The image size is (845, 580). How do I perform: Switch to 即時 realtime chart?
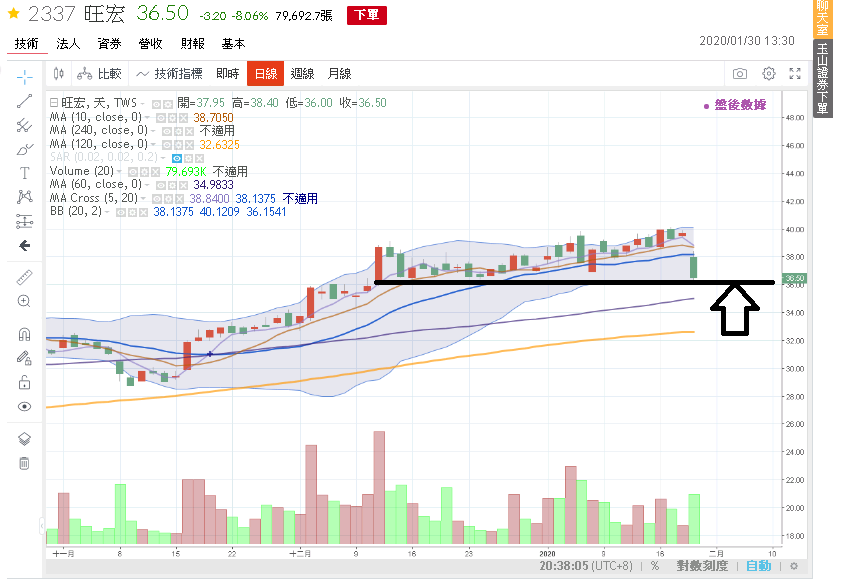point(227,74)
